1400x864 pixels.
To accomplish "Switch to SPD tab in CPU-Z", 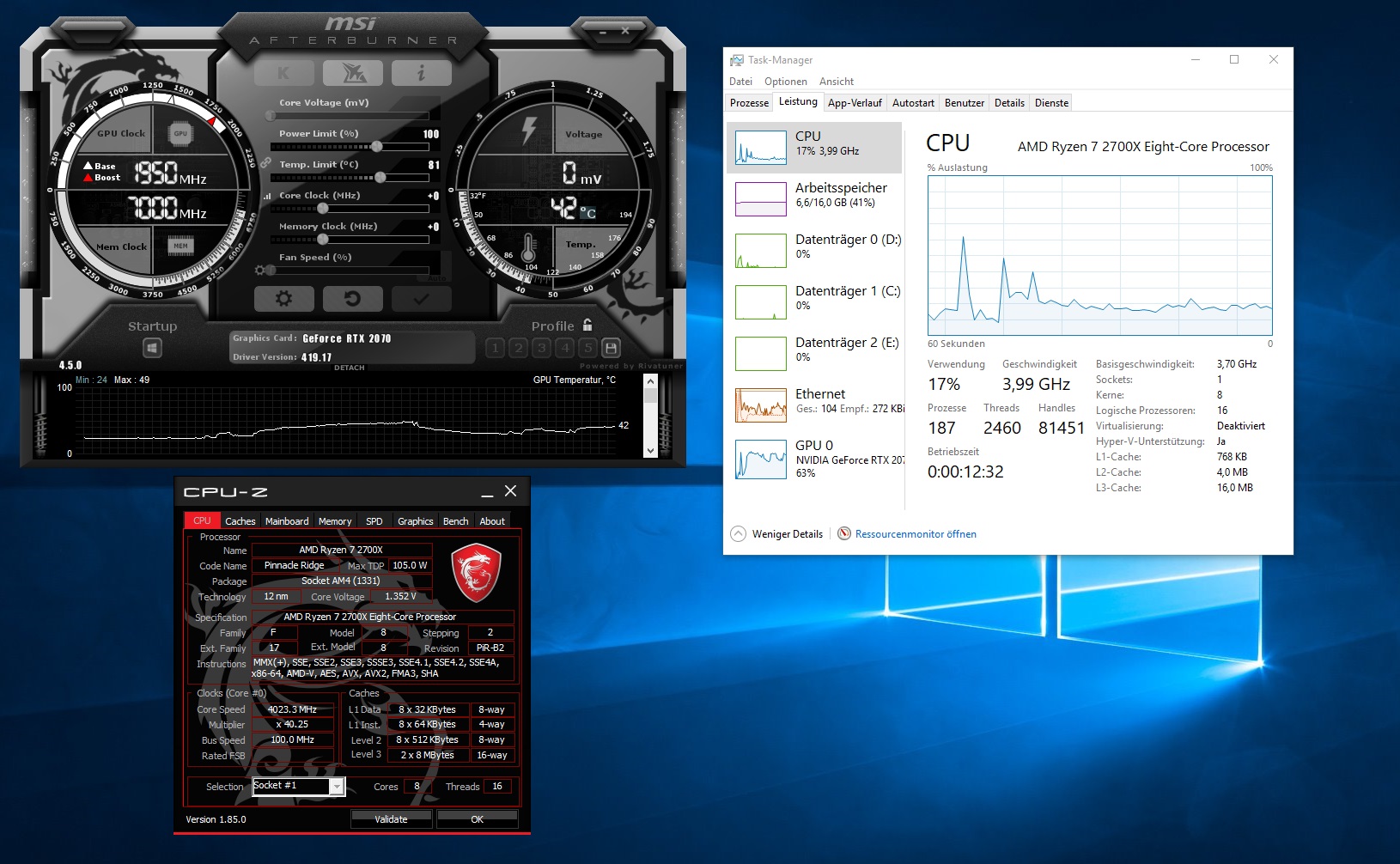I will click(x=374, y=521).
